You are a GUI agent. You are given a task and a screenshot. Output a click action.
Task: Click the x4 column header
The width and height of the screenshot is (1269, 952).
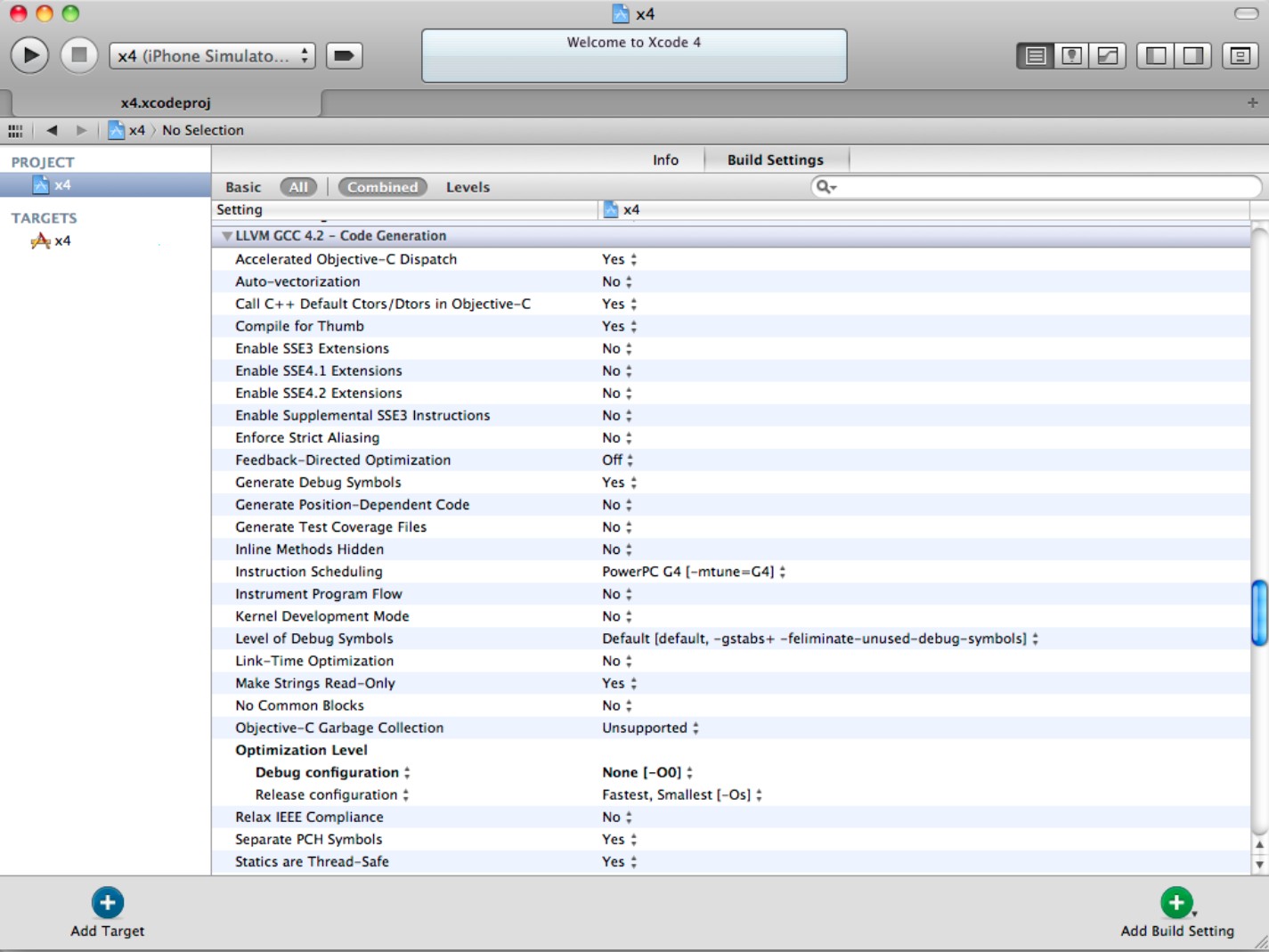point(923,209)
